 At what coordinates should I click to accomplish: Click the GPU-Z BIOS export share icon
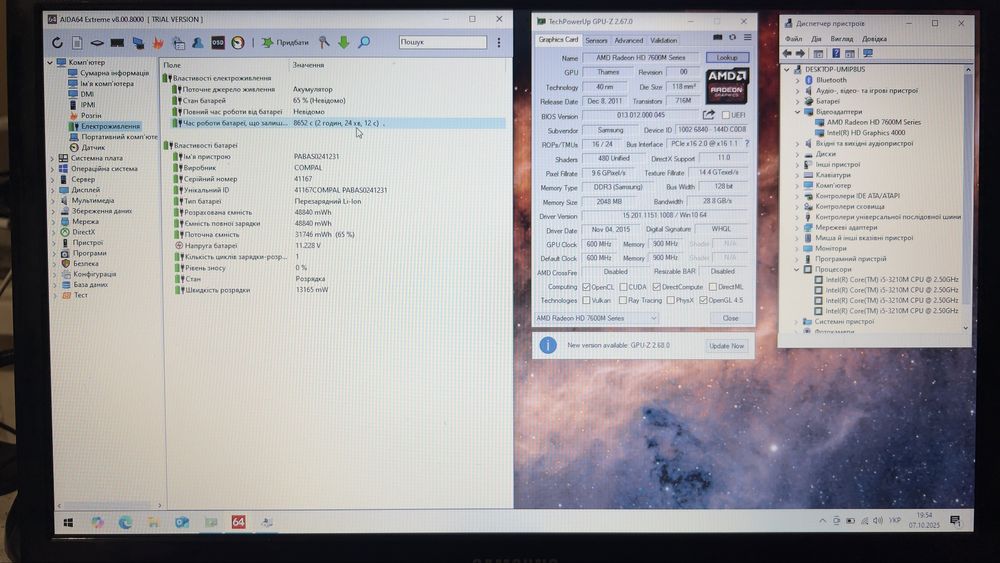[x=709, y=115]
